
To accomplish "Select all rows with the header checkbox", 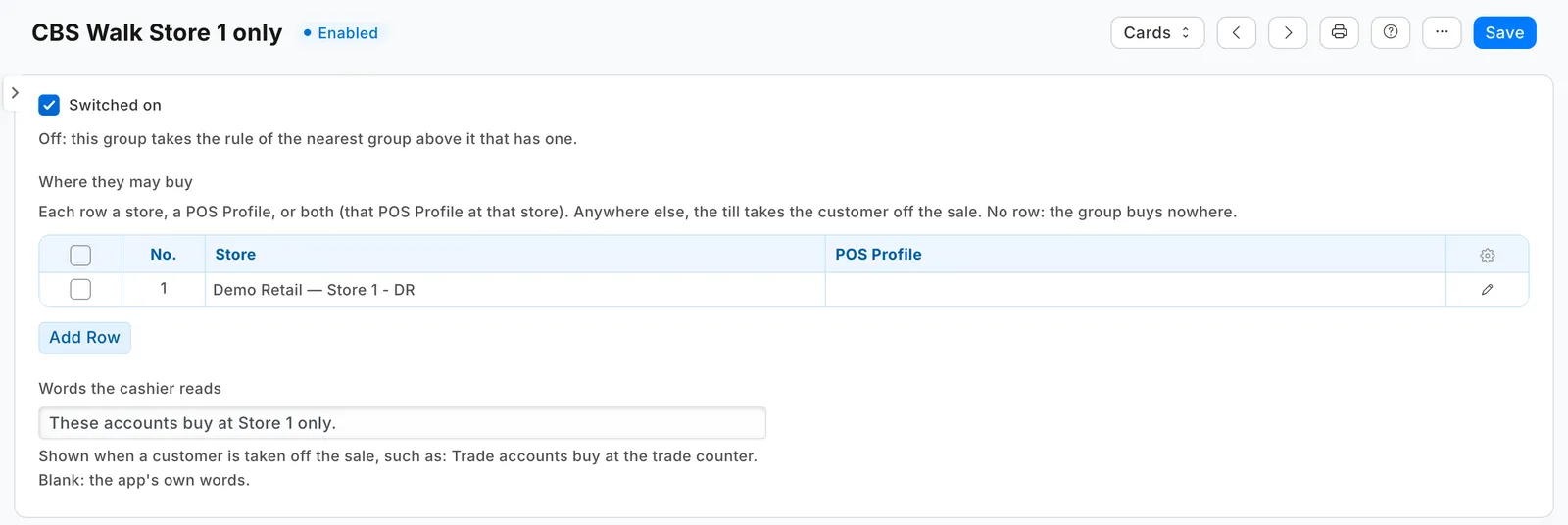I will coord(80,255).
